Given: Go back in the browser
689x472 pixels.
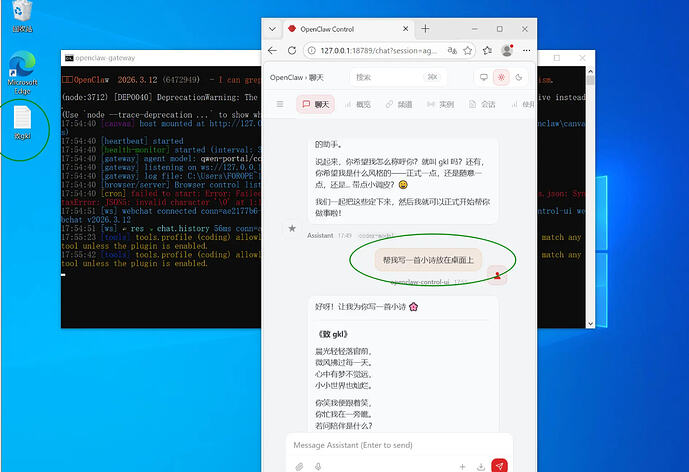Looking at the screenshot, I should pos(272,51).
